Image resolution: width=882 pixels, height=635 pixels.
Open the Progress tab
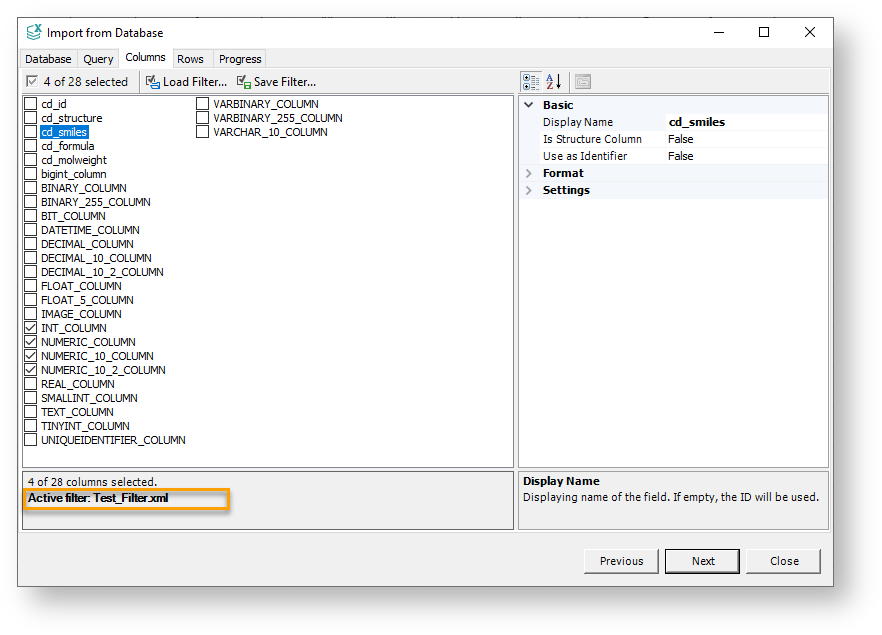coord(239,58)
